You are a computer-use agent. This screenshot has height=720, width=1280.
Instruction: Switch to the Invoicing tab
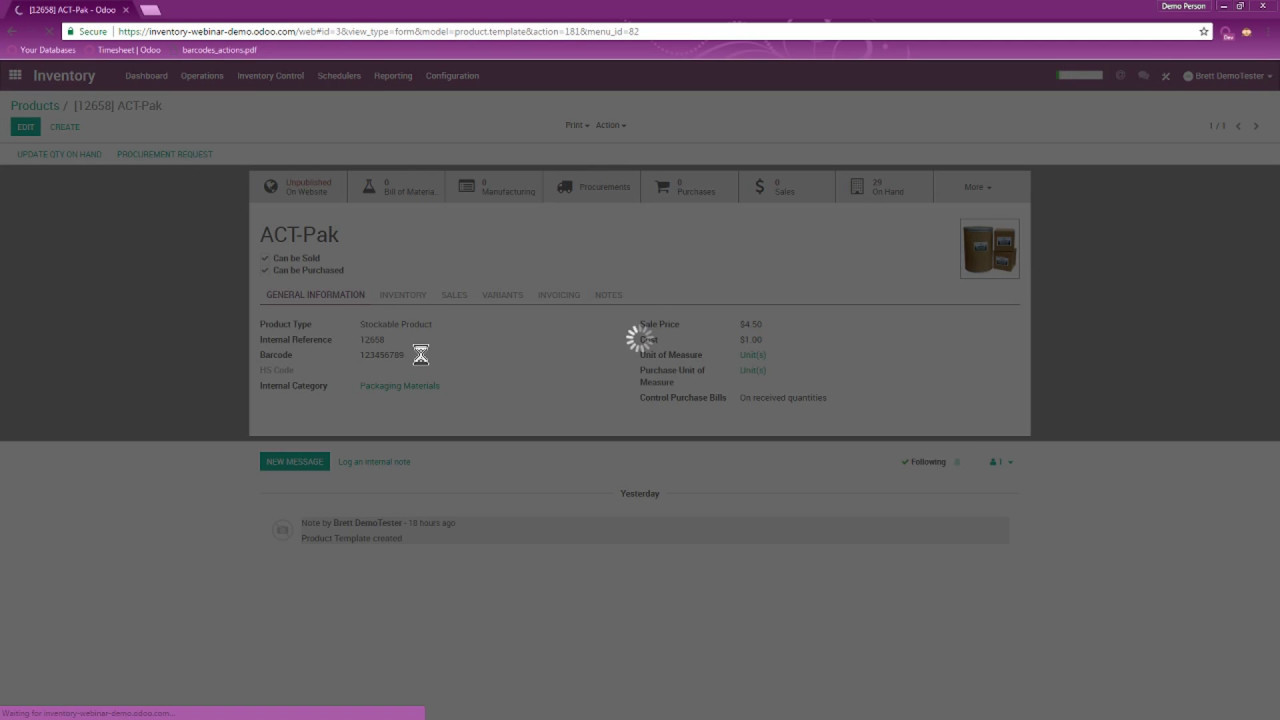558,295
